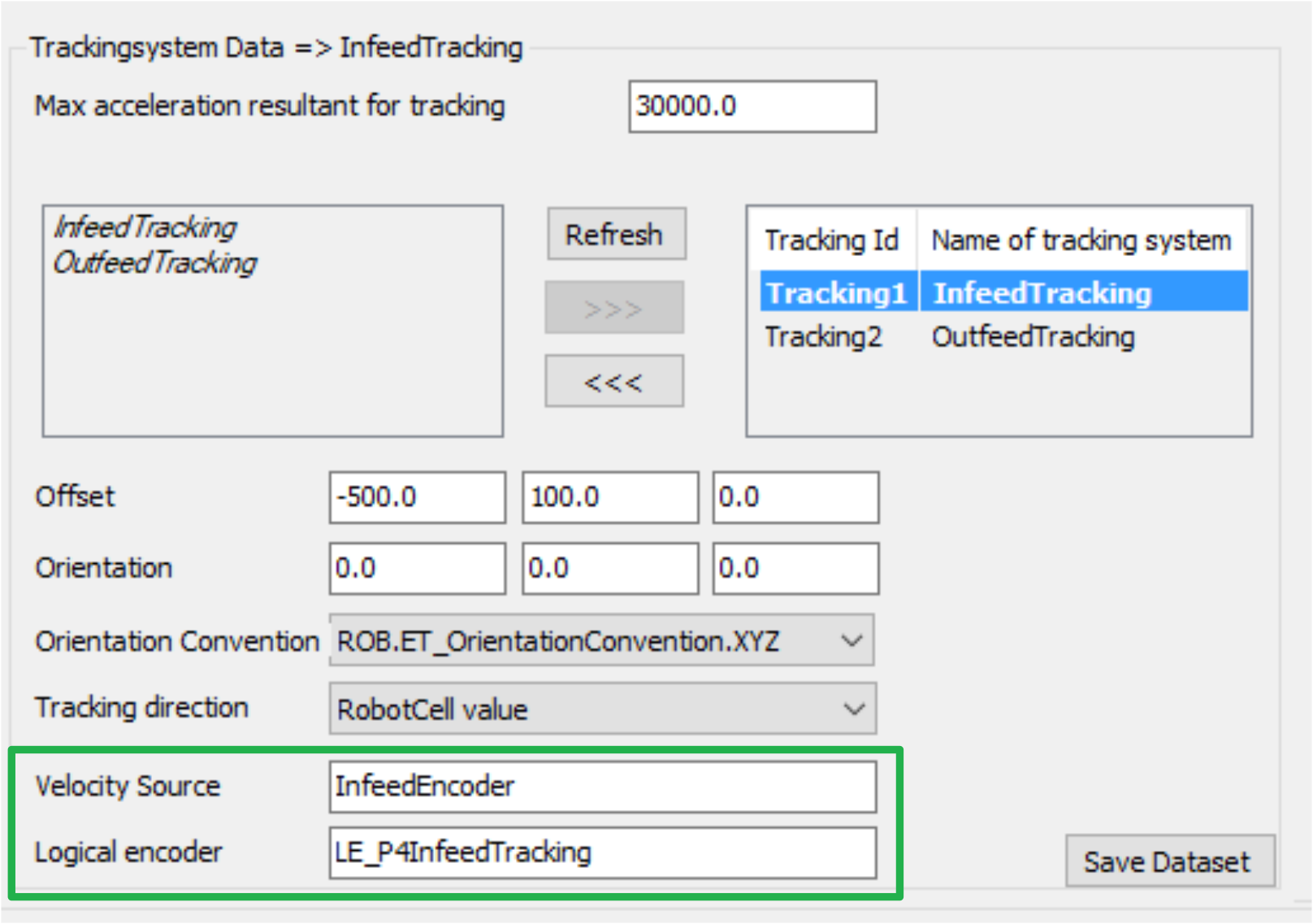
Task: Click the Tracking direction chevron arrow
Action: 854,708
